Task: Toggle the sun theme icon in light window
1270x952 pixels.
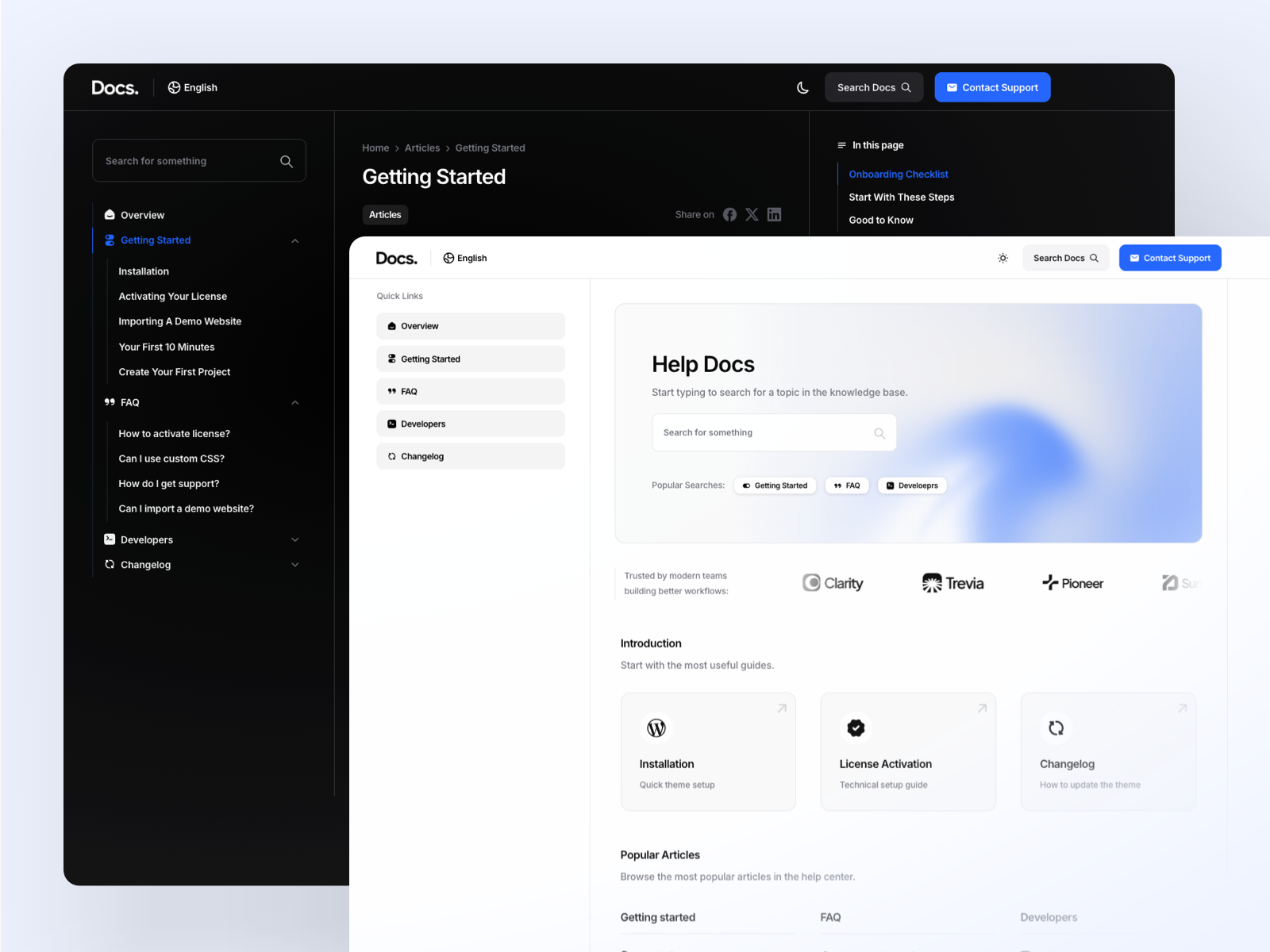Action: (1003, 258)
